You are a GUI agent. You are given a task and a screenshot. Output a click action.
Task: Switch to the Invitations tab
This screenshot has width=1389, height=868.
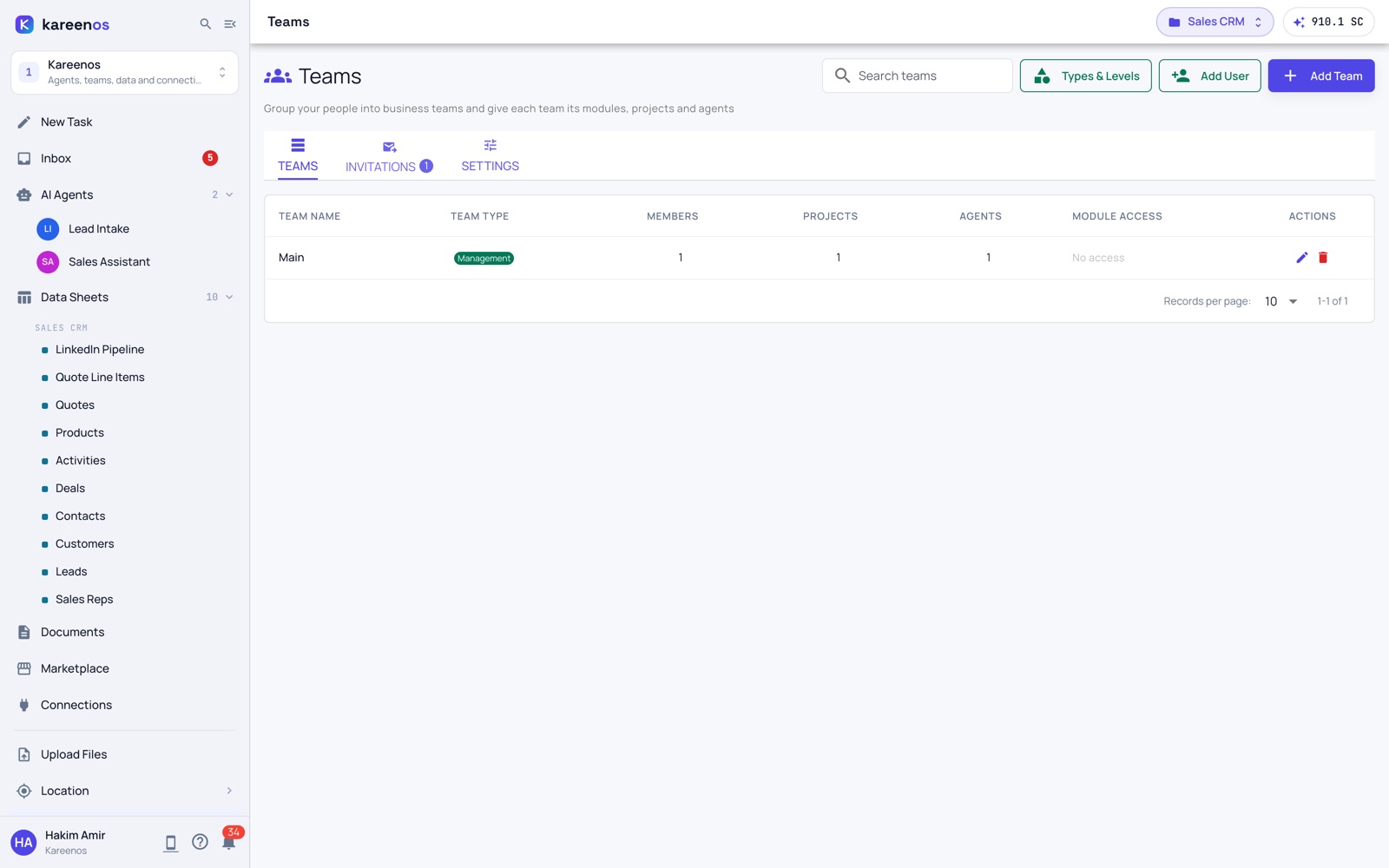[x=389, y=157]
